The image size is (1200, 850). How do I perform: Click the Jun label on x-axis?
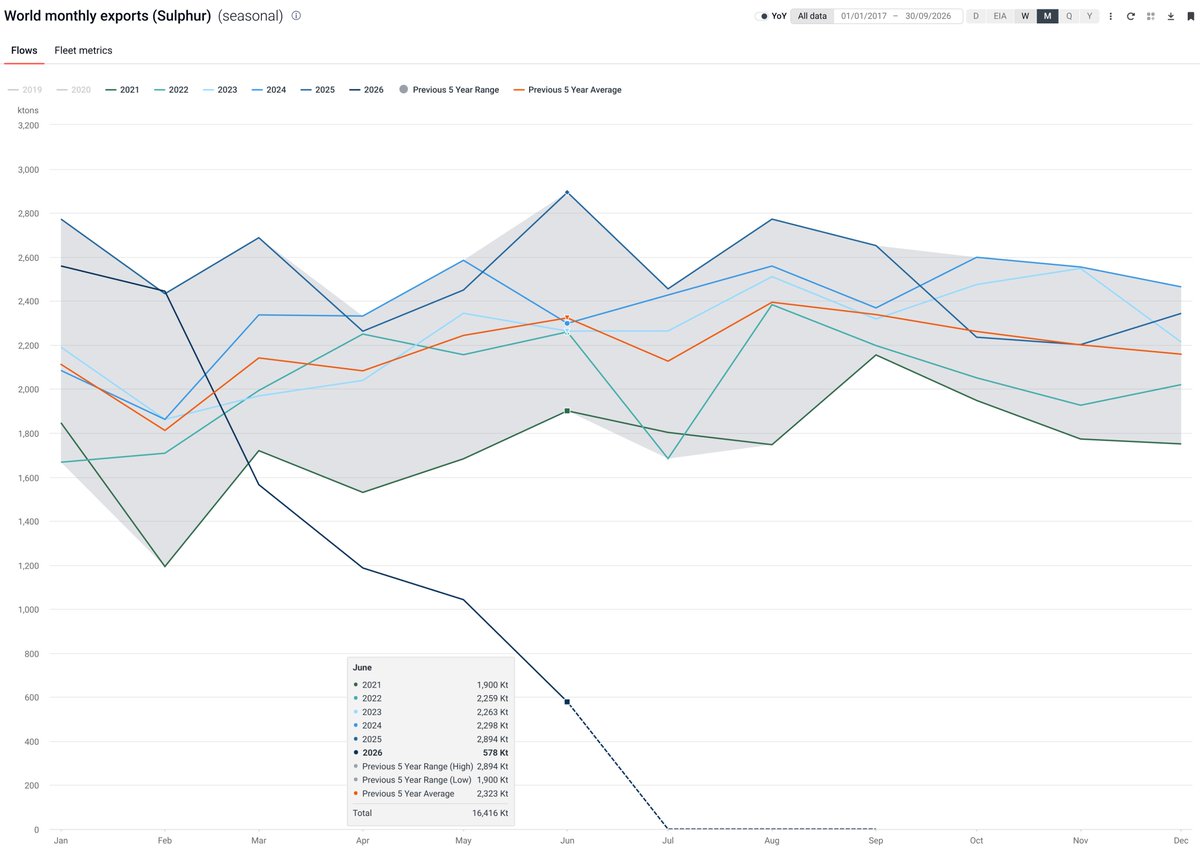coord(567,841)
